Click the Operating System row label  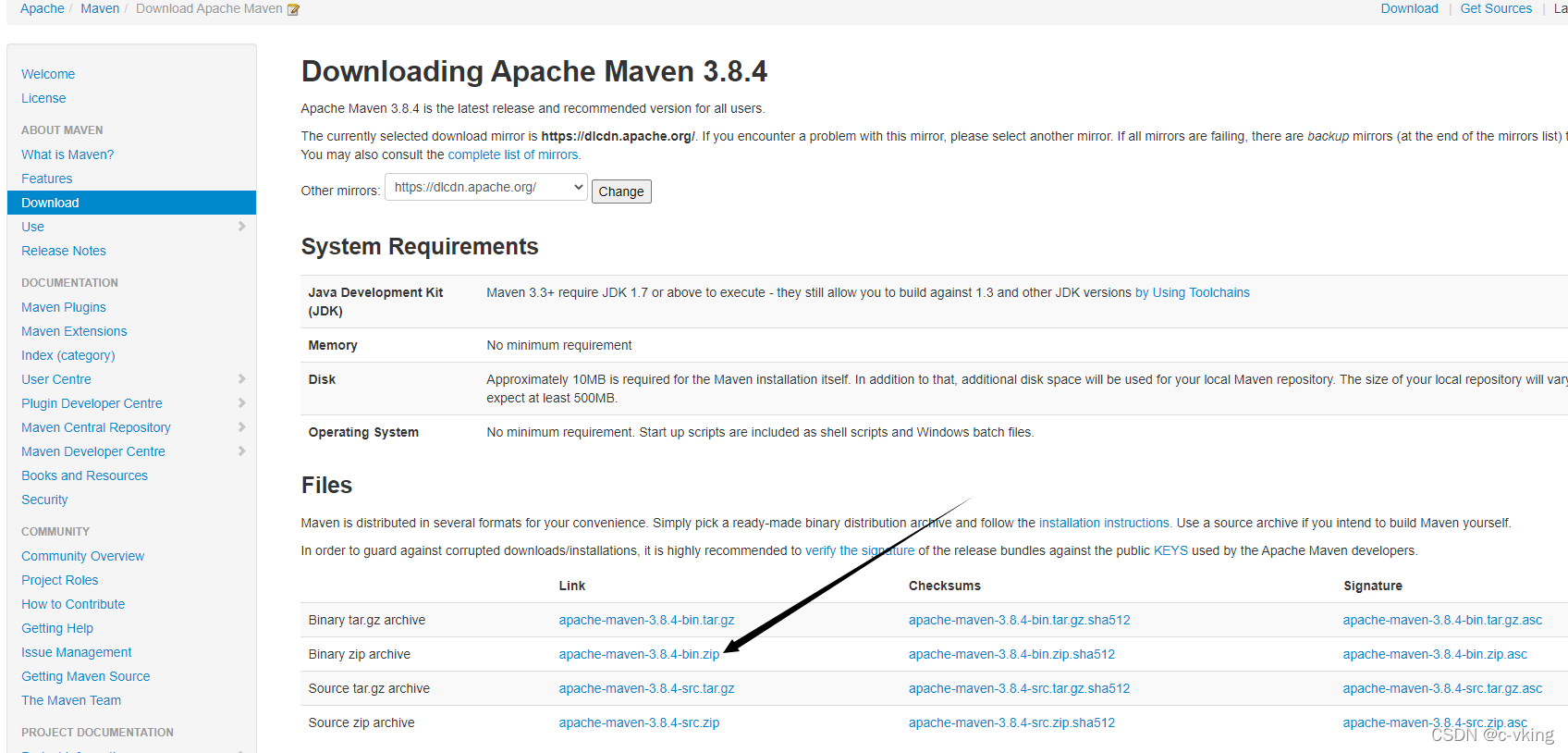click(x=363, y=432)
